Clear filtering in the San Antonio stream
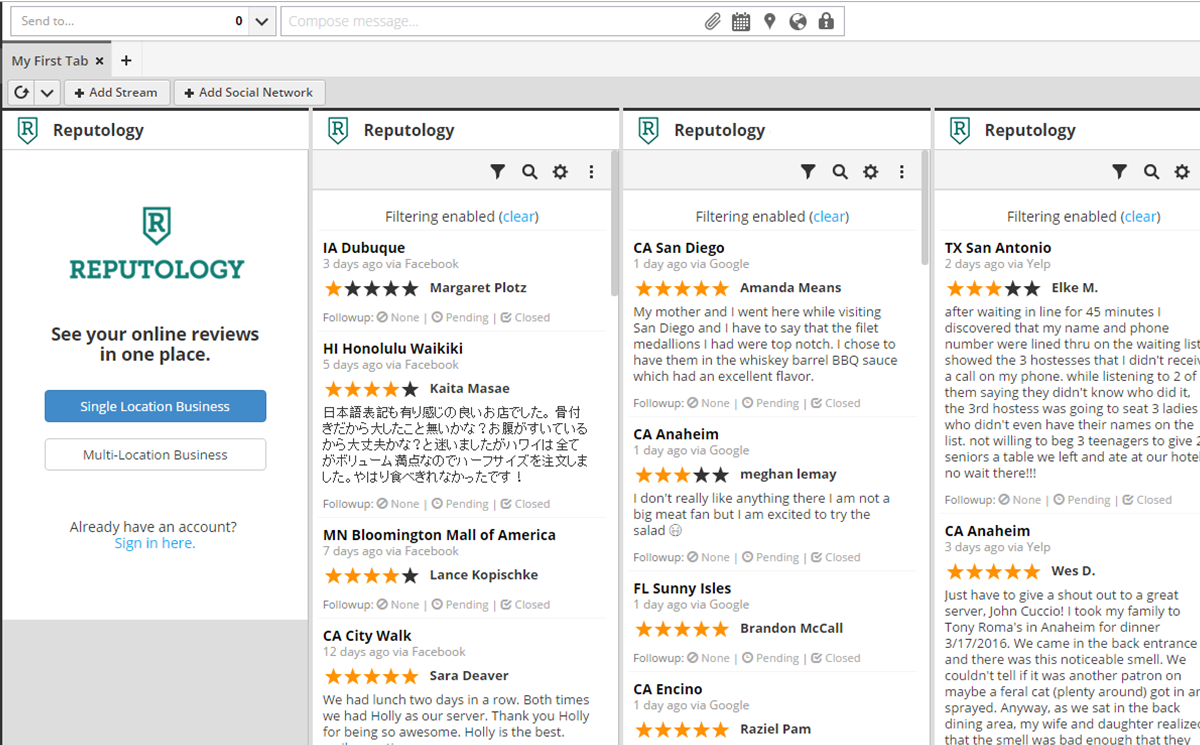 pyautogui.click(x=1140, y=216)
